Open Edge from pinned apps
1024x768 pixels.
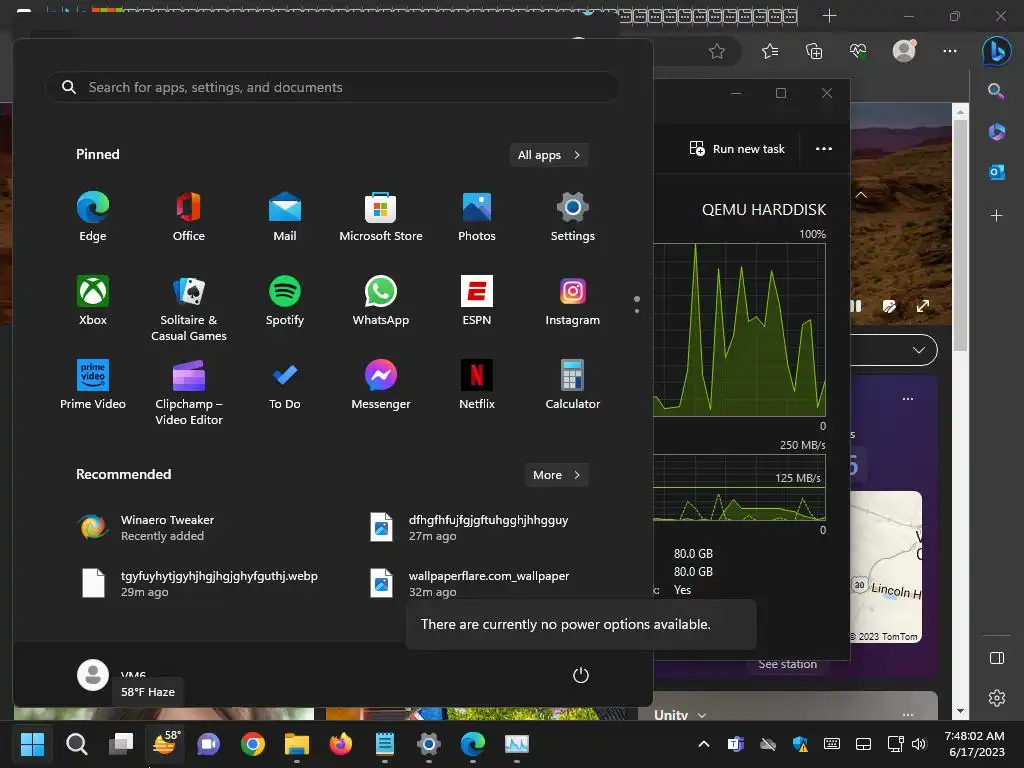[x=93, y=217]
